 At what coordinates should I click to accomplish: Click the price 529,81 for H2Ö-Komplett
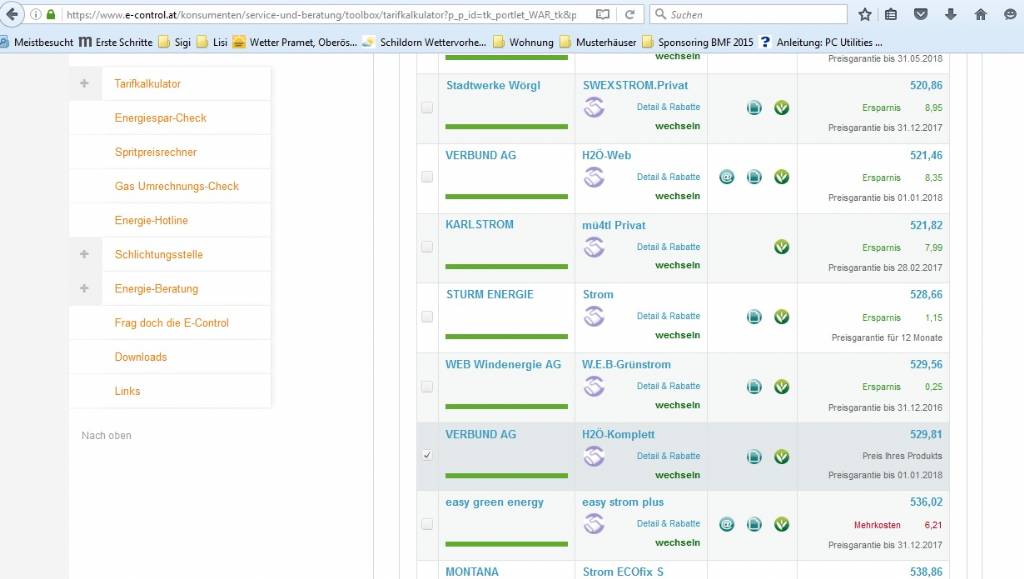926,434
